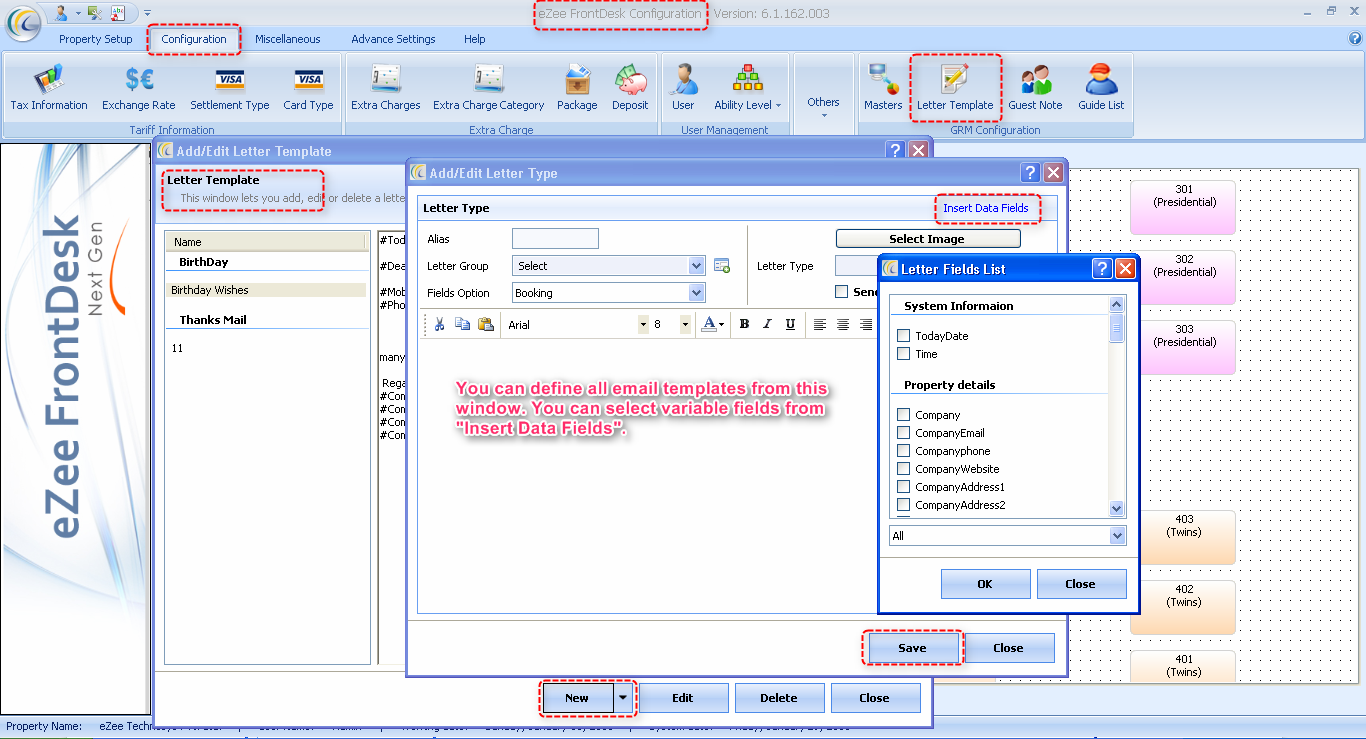Open Masters in GRM Configuration
Image resolution: width=1366 pixels, height=739 pixels.
[883, 87]
